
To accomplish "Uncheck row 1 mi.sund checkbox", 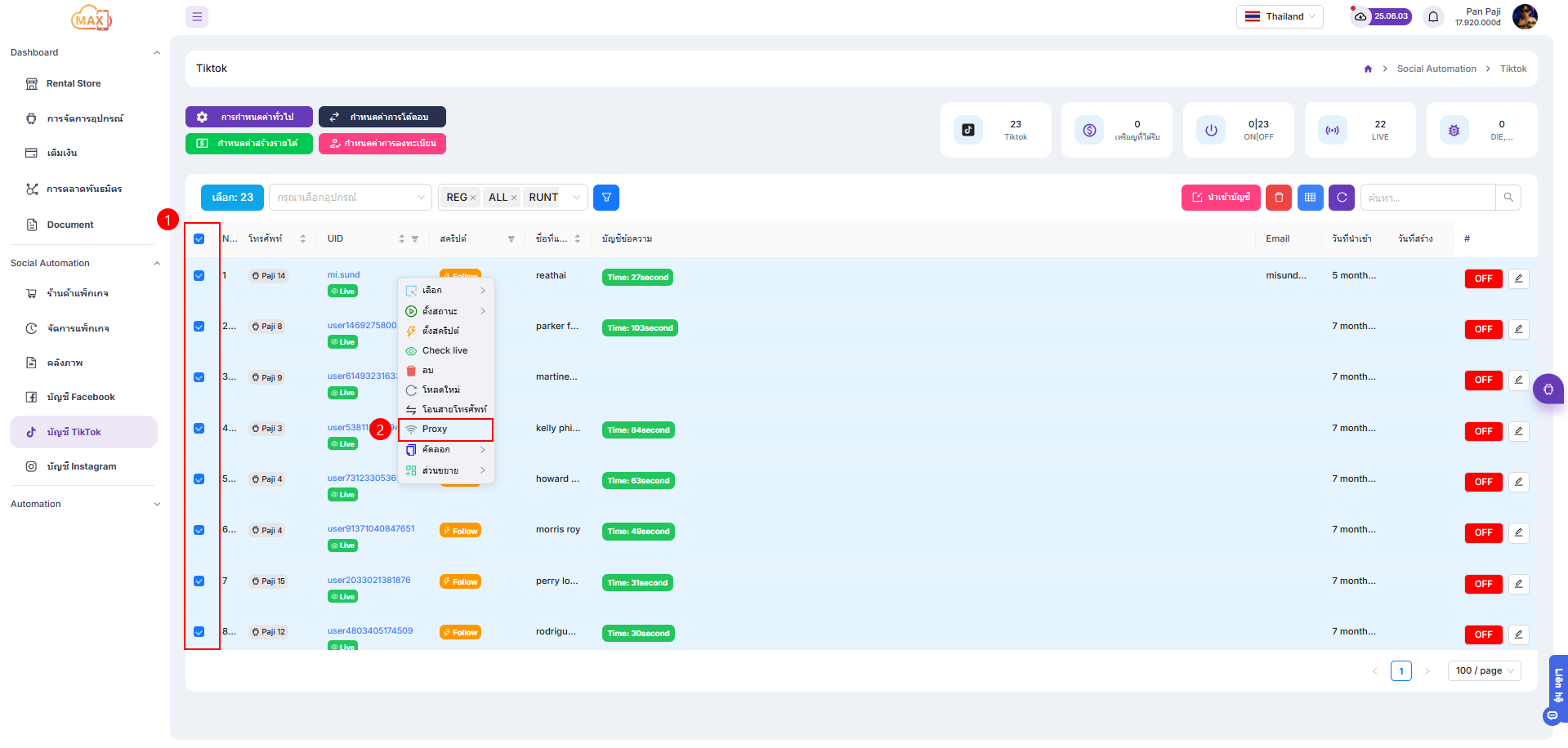I will [199, 276].
